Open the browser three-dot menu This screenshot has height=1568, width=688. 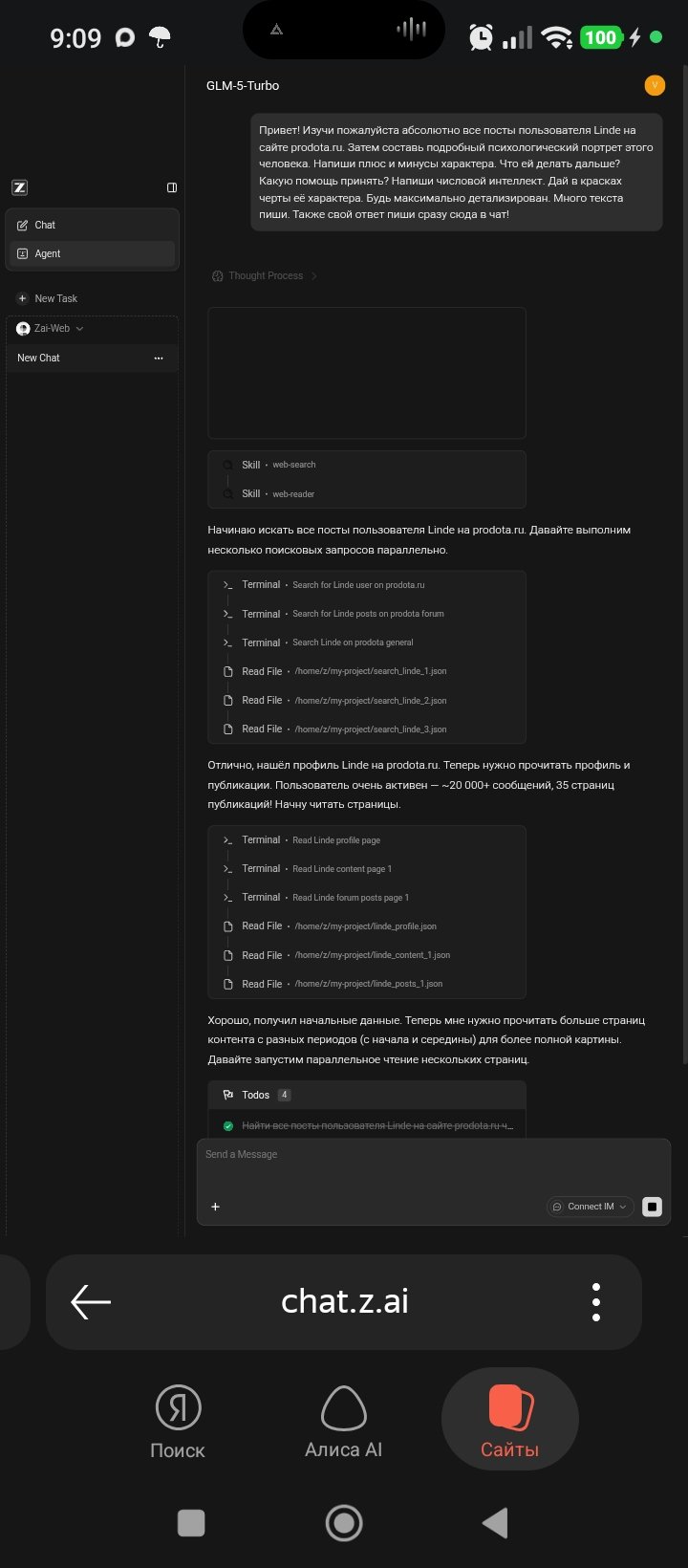click(596, 1301)
